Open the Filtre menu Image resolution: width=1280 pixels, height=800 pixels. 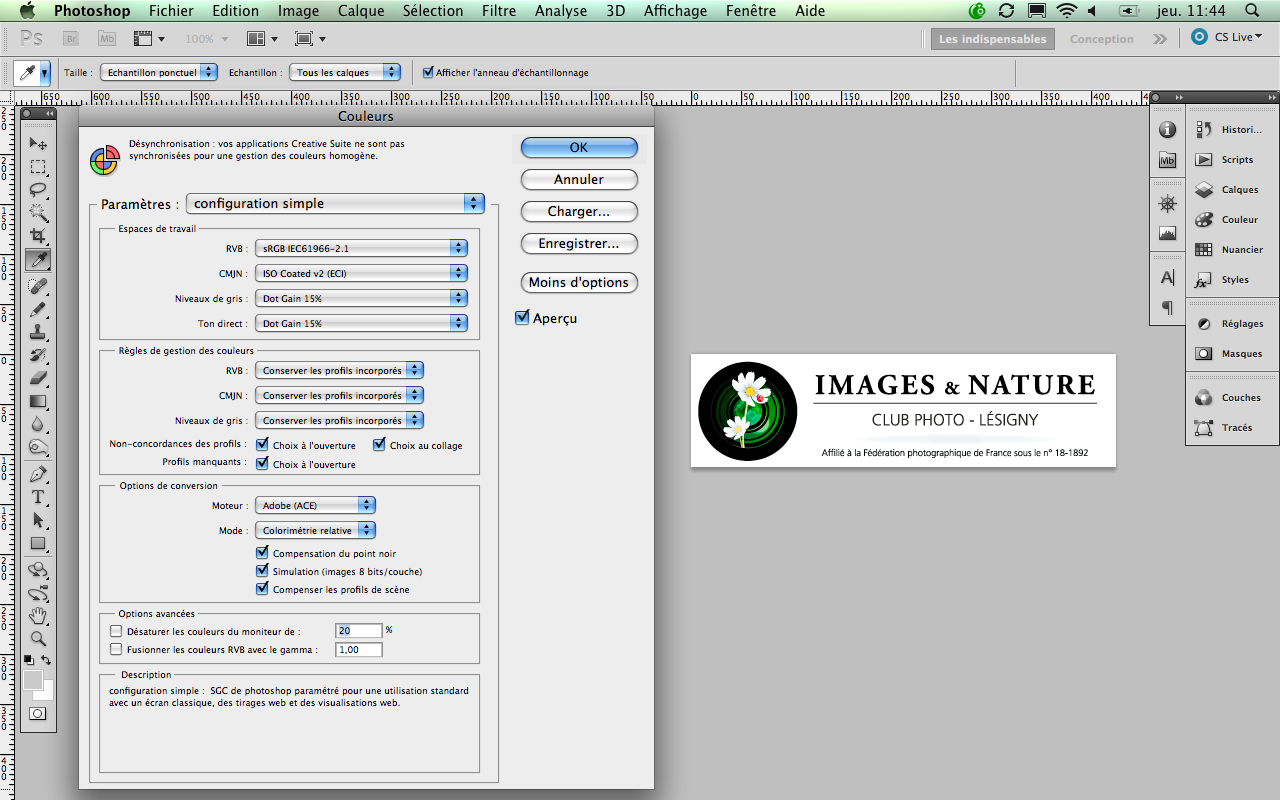pos(499,11)
